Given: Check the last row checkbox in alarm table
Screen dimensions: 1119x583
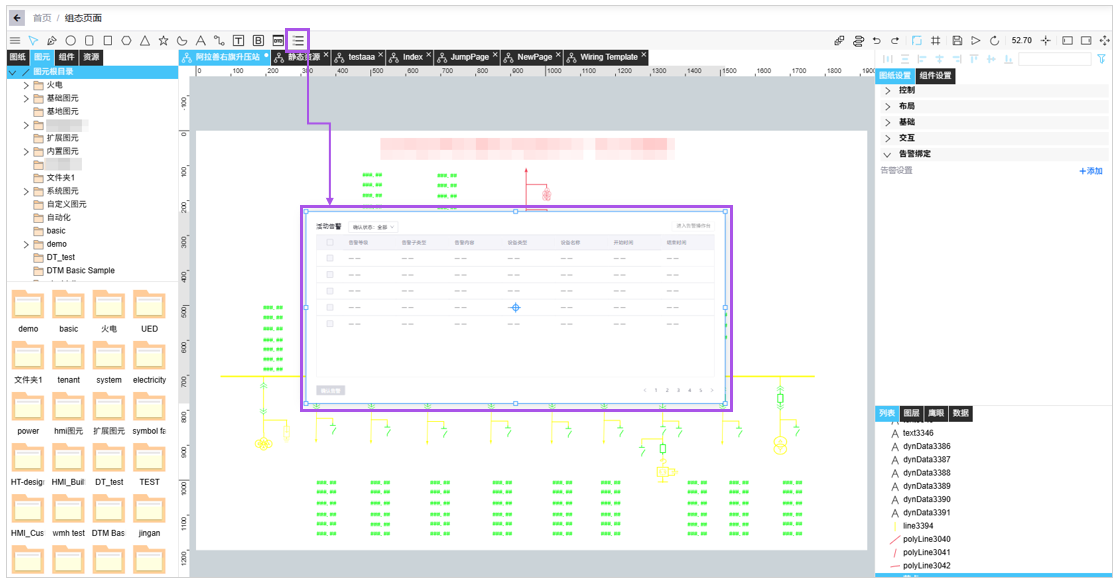Looking at the screenshot, I should pos(331,324).
